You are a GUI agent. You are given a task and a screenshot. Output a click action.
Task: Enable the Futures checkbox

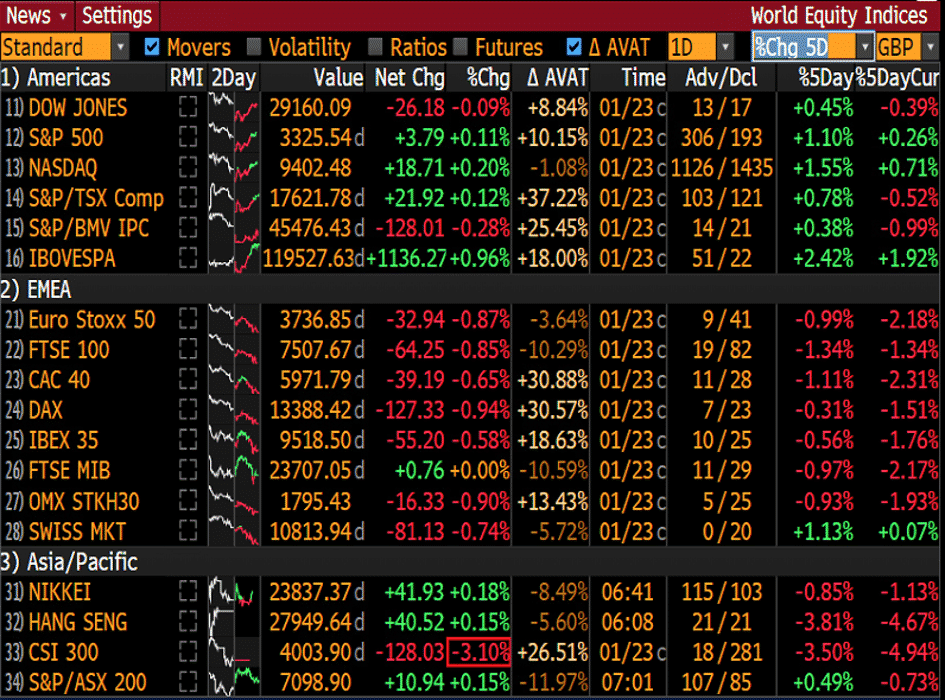point(460,46)
